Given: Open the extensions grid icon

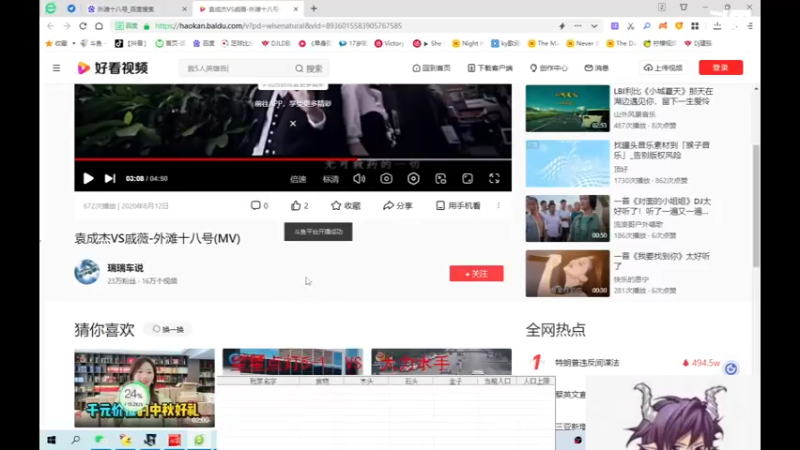Looking at the screenshot, I should 695,26.
